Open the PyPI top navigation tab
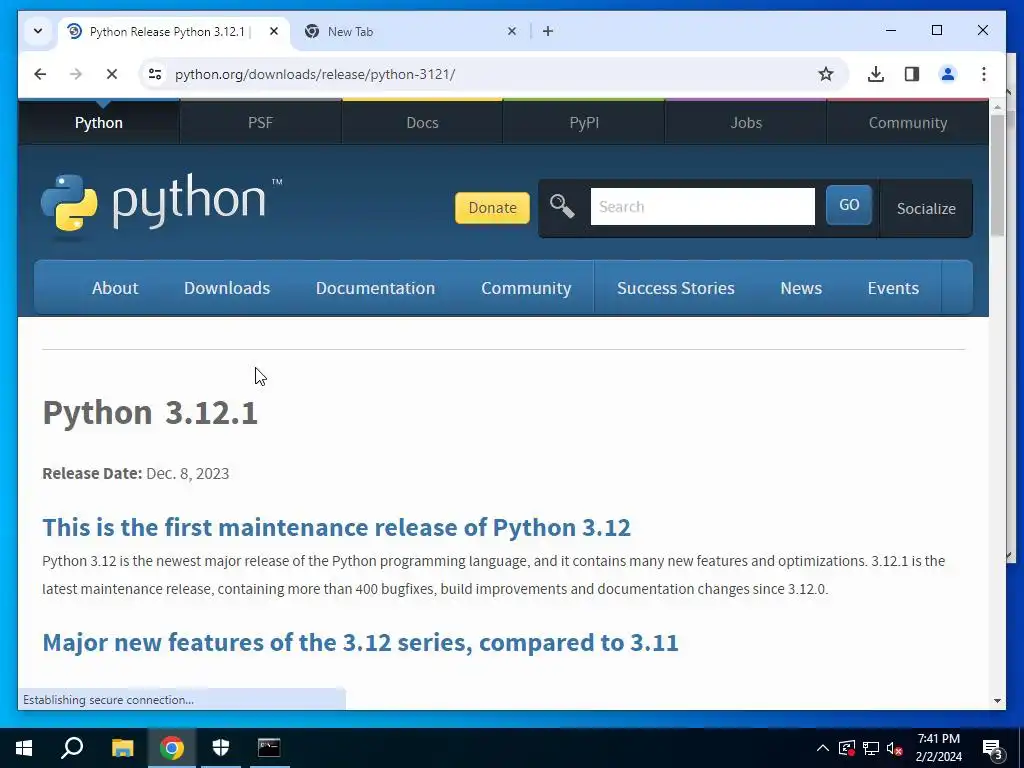The image size is (1024, 768). [x=584, y=123]
